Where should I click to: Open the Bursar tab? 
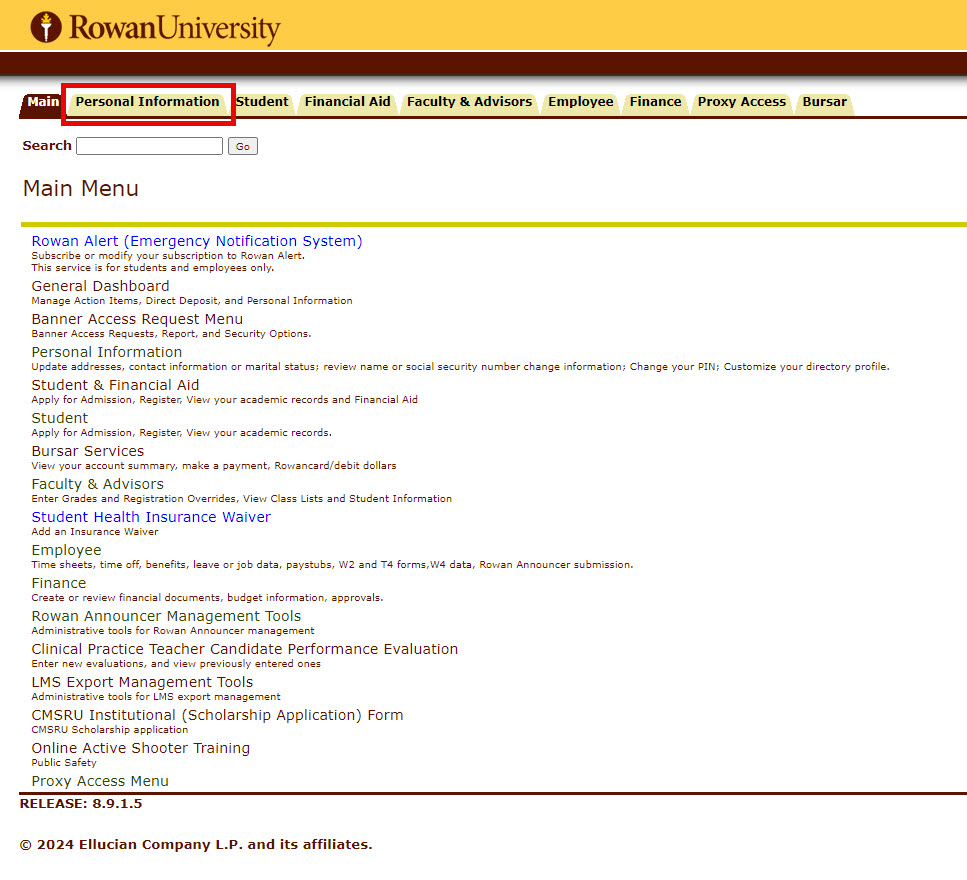[824, 102]
